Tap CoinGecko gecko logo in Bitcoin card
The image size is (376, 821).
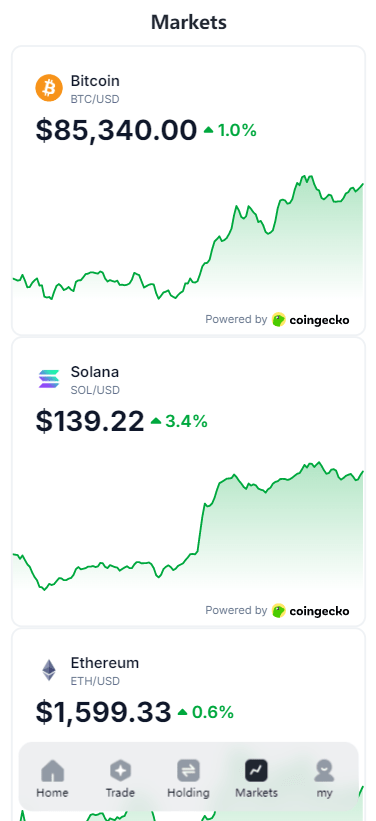[x=279, y=319]
